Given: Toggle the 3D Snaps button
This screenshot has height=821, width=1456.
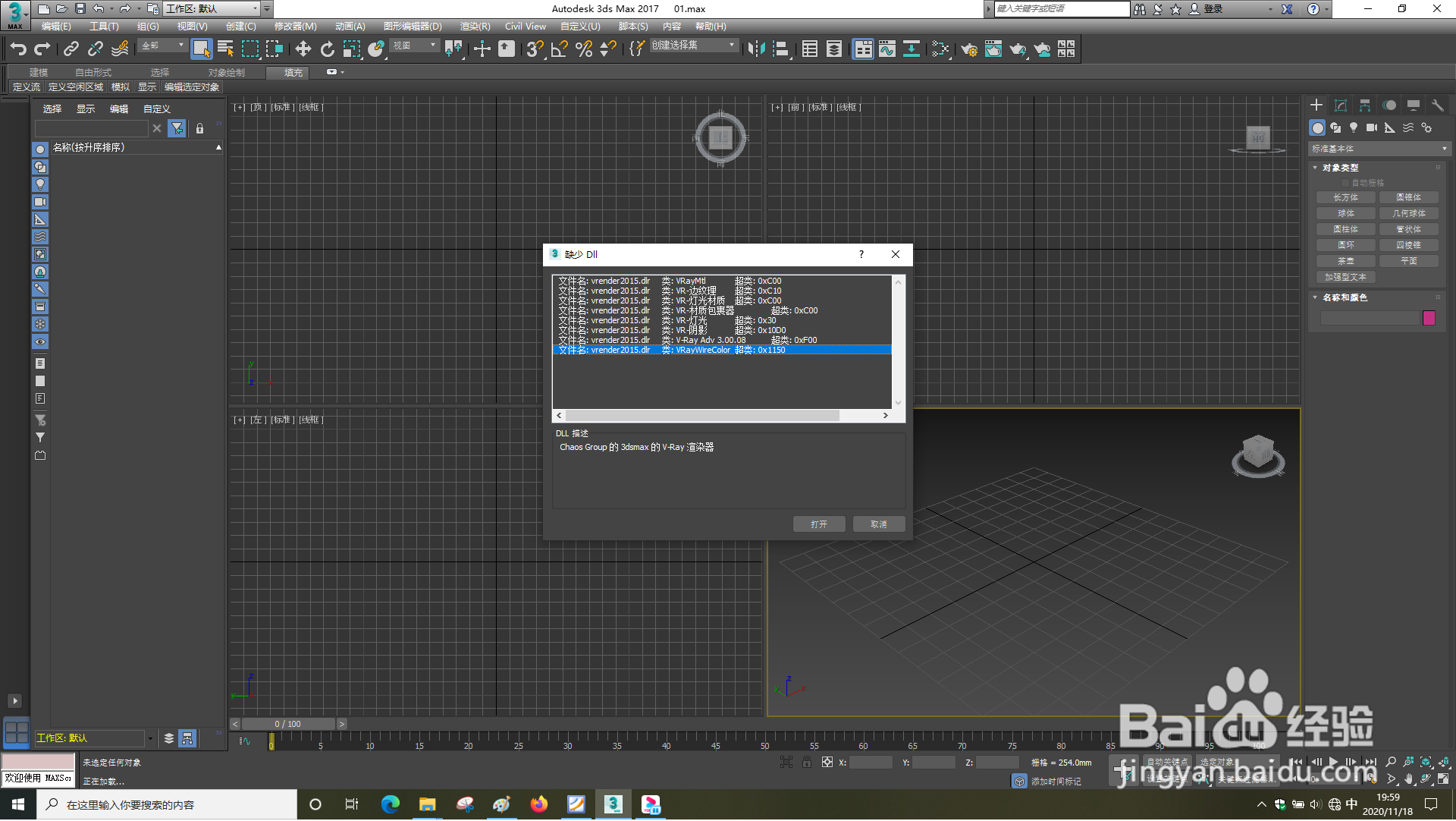Looking at the screenshot, I should (535, 49).
